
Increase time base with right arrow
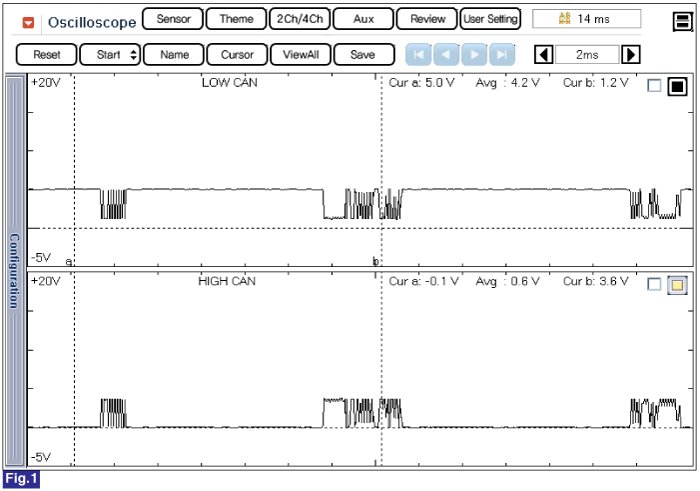(x=631, y=55)
